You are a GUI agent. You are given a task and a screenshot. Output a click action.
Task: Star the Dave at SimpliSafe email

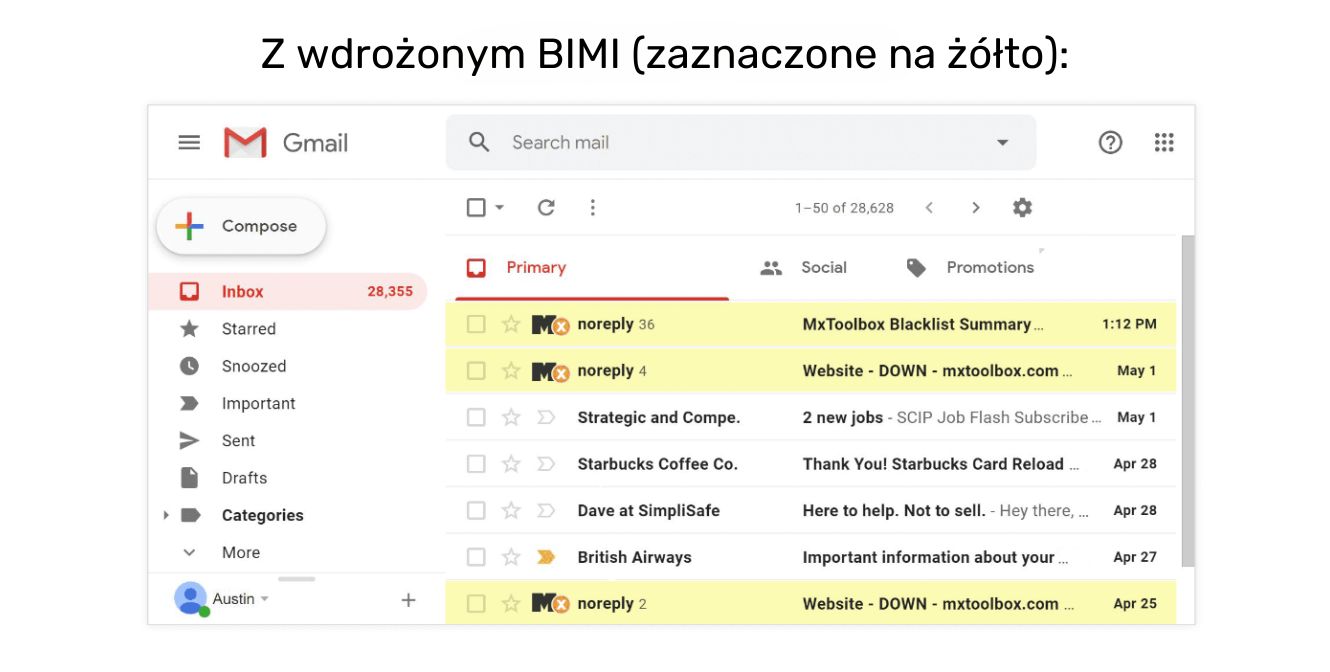(x=511, y=510)
